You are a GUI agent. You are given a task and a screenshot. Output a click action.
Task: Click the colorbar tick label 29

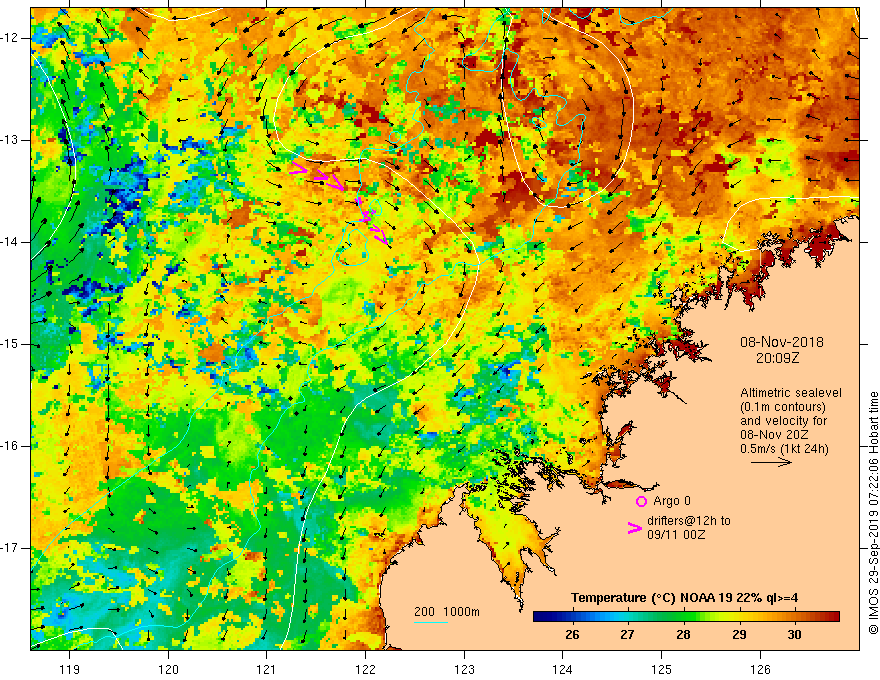coord(739,635)
